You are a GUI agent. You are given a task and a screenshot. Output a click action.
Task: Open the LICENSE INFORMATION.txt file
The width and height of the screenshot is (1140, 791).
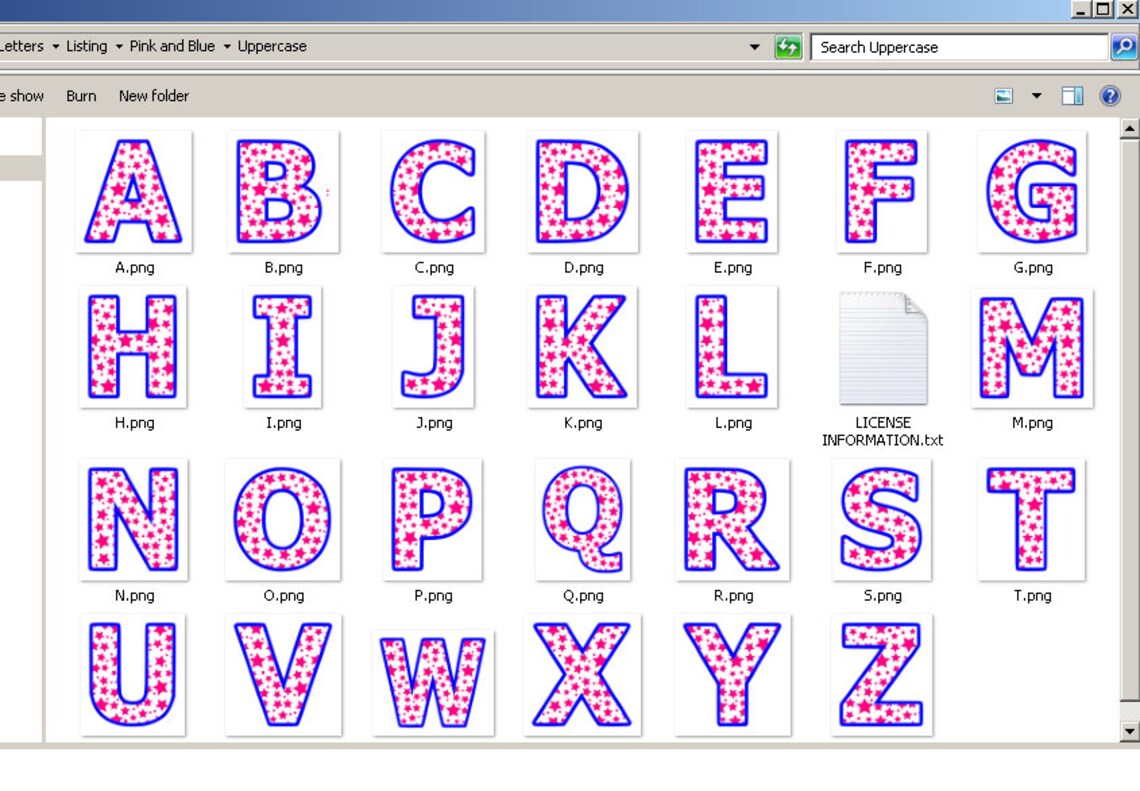pos(882,348)
